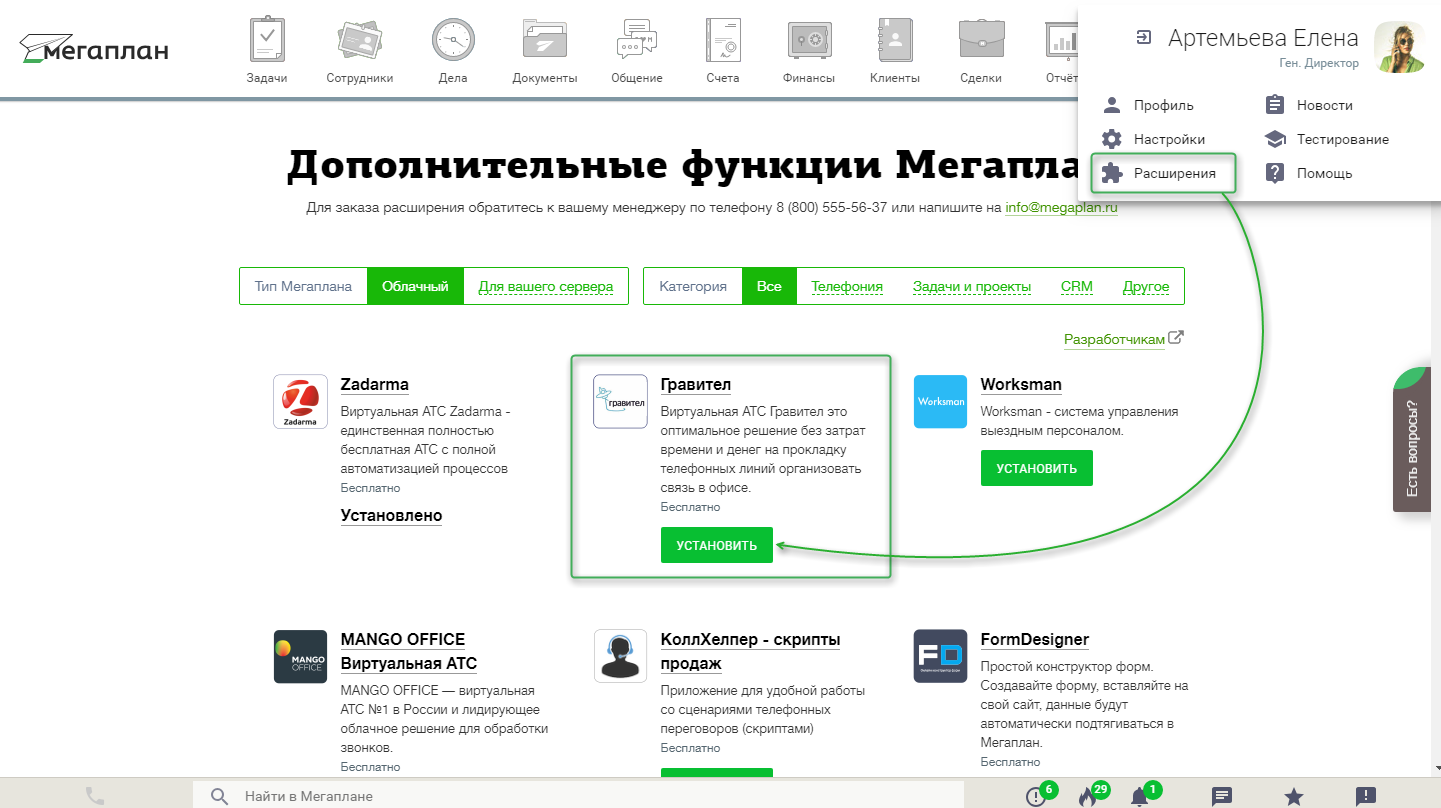Image resolution: width=1441 pixels, height=808 pixels.
Task: Open the Клиенты address book icon
Action: pos(895,41)
